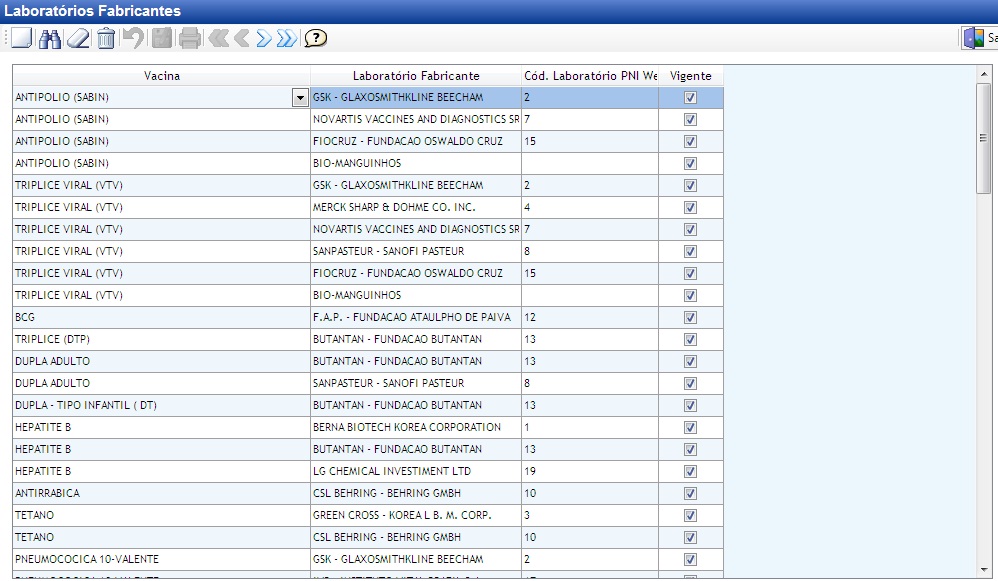Click the highlighted GSK - GLAXOSMITHKLINE BEECHAM cell
The width and height of the screenshot is (998, 581).
tap(416, 97)
